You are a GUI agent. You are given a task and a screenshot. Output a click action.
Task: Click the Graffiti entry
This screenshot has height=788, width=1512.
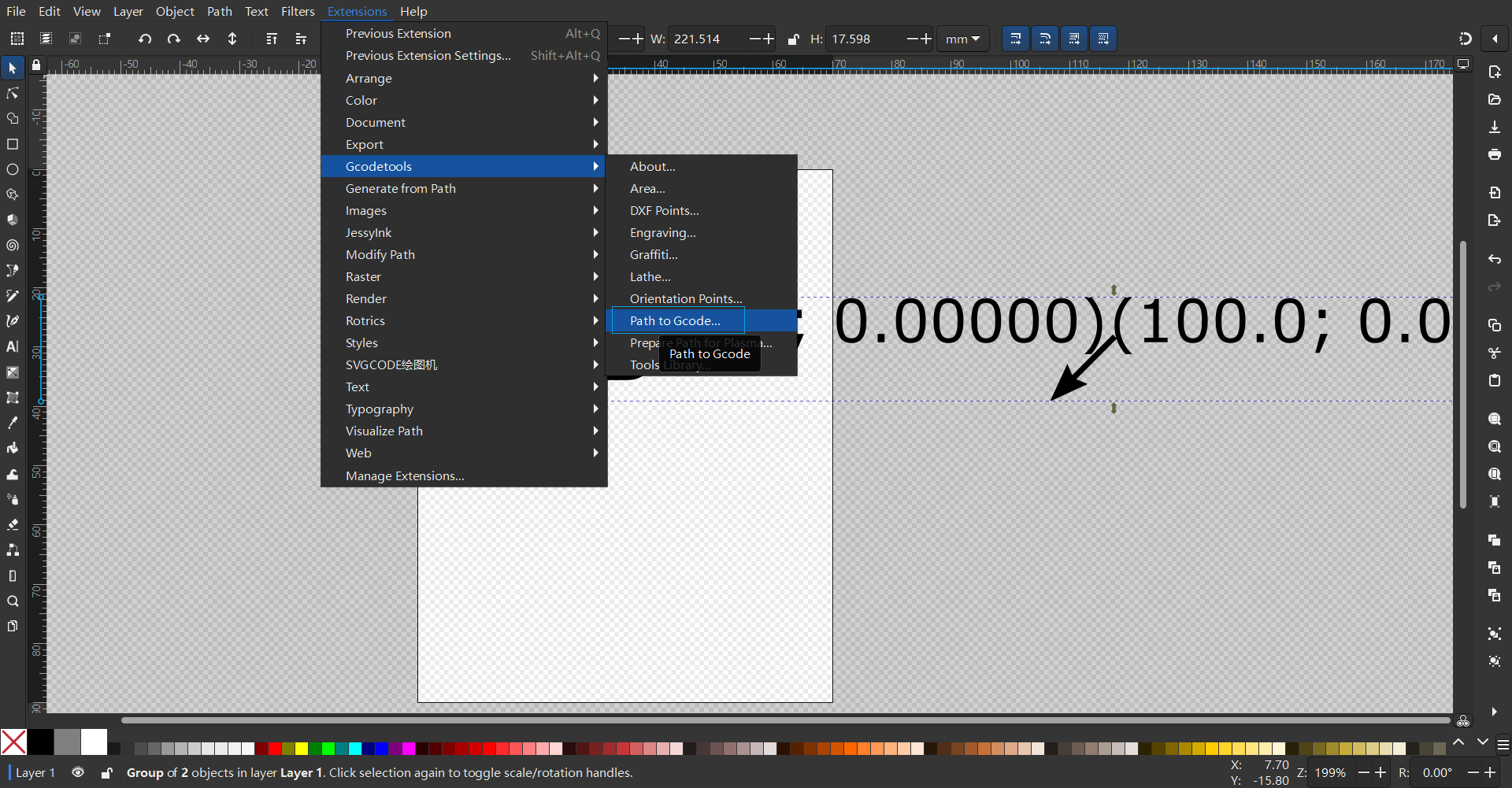702,254
